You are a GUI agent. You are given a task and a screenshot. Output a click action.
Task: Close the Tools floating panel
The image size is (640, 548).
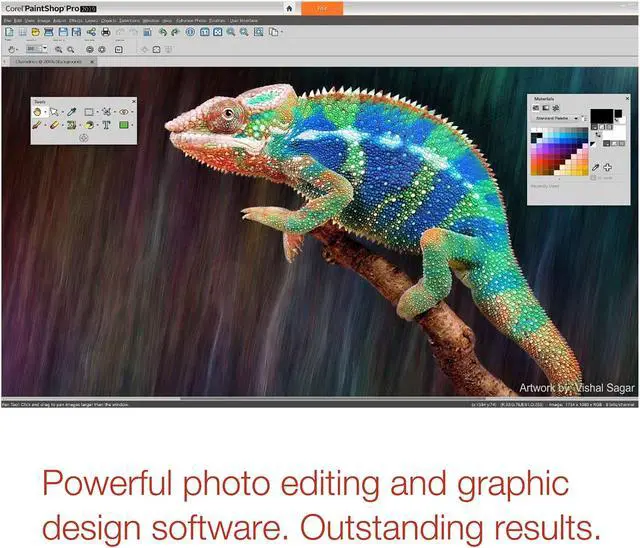133,101
